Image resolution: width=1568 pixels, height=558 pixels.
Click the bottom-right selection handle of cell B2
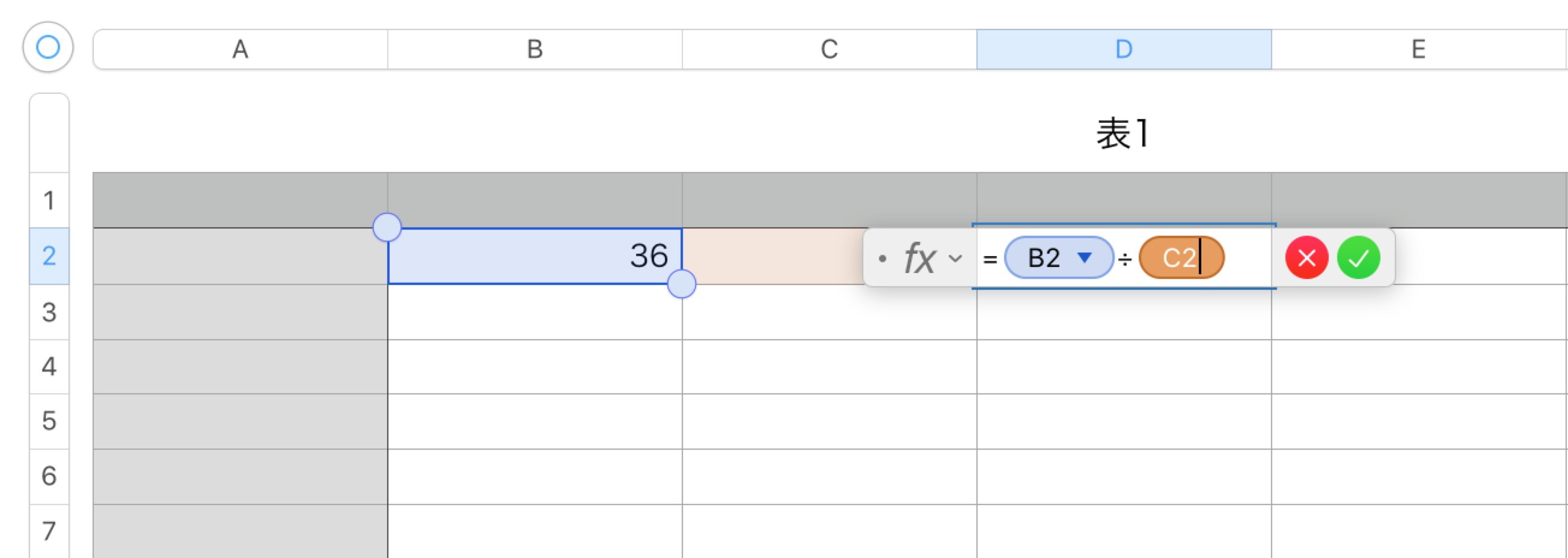coord(681,284)
